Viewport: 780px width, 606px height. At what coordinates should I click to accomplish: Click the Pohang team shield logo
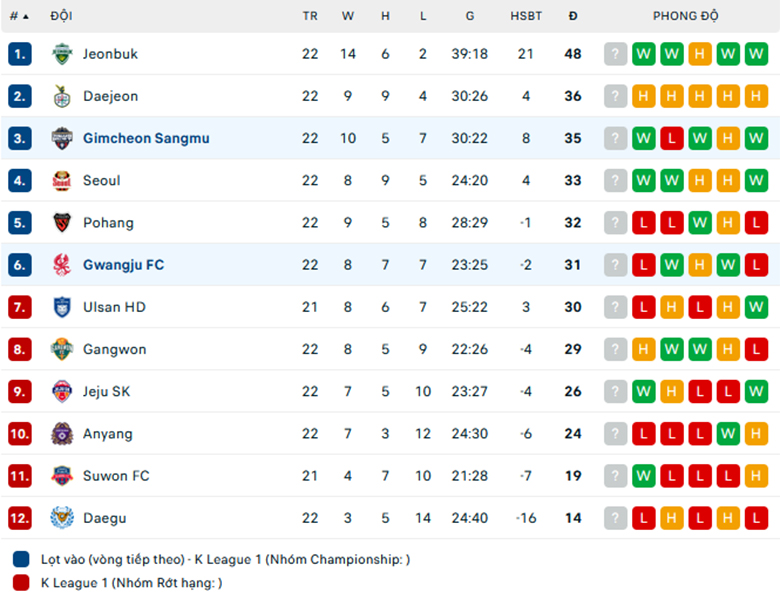click(62, 223)
